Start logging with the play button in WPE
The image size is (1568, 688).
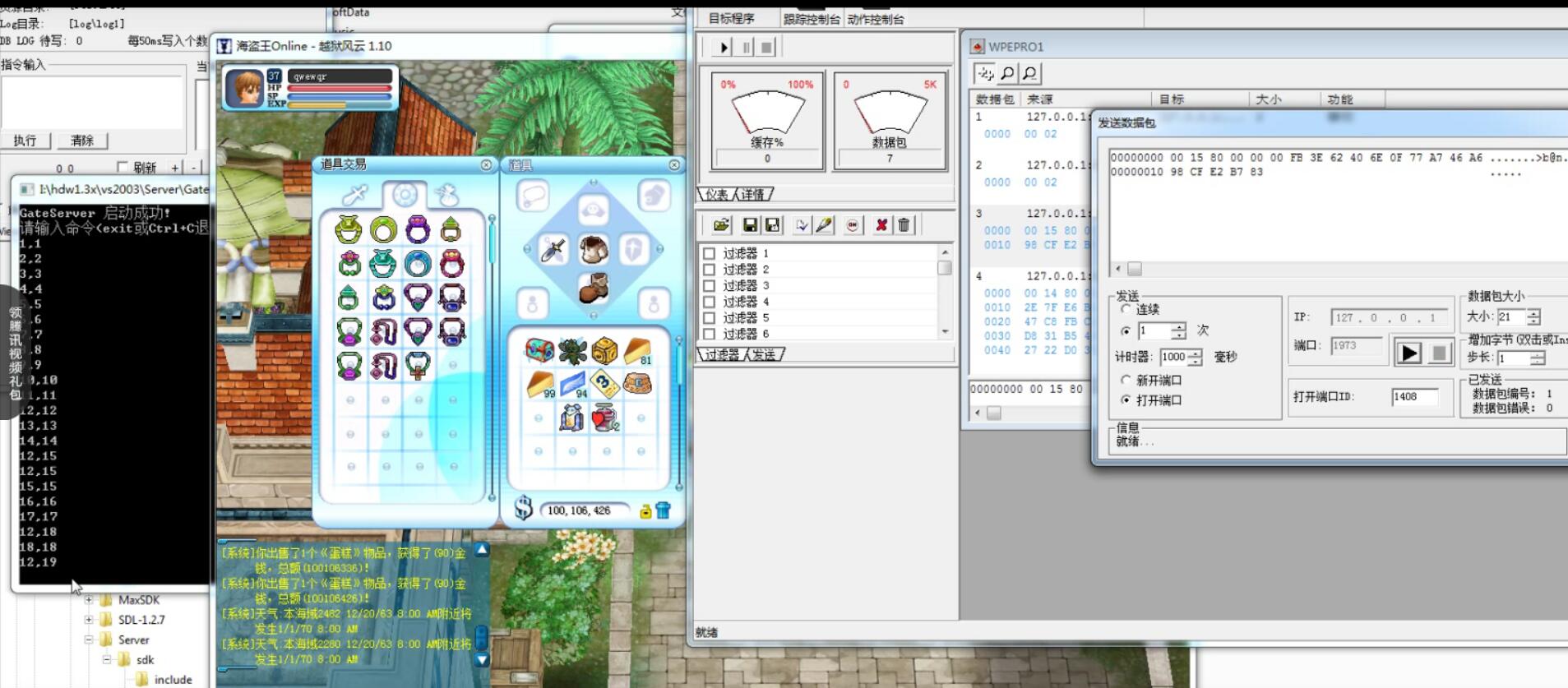pos(724,47)
